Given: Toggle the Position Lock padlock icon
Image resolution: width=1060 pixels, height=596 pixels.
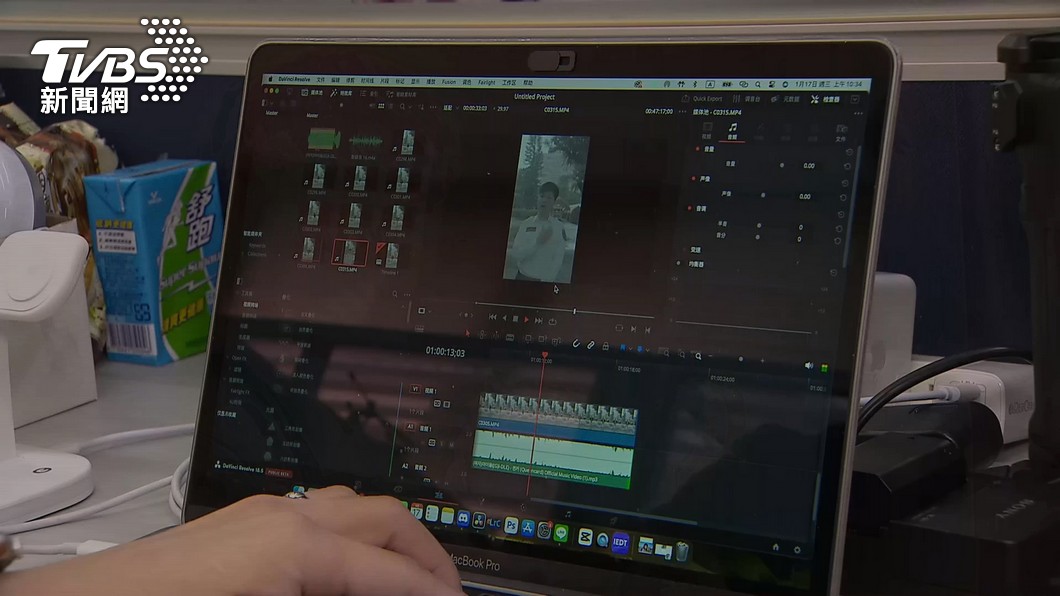Looking at the screenshot, I should click(605, 346).
